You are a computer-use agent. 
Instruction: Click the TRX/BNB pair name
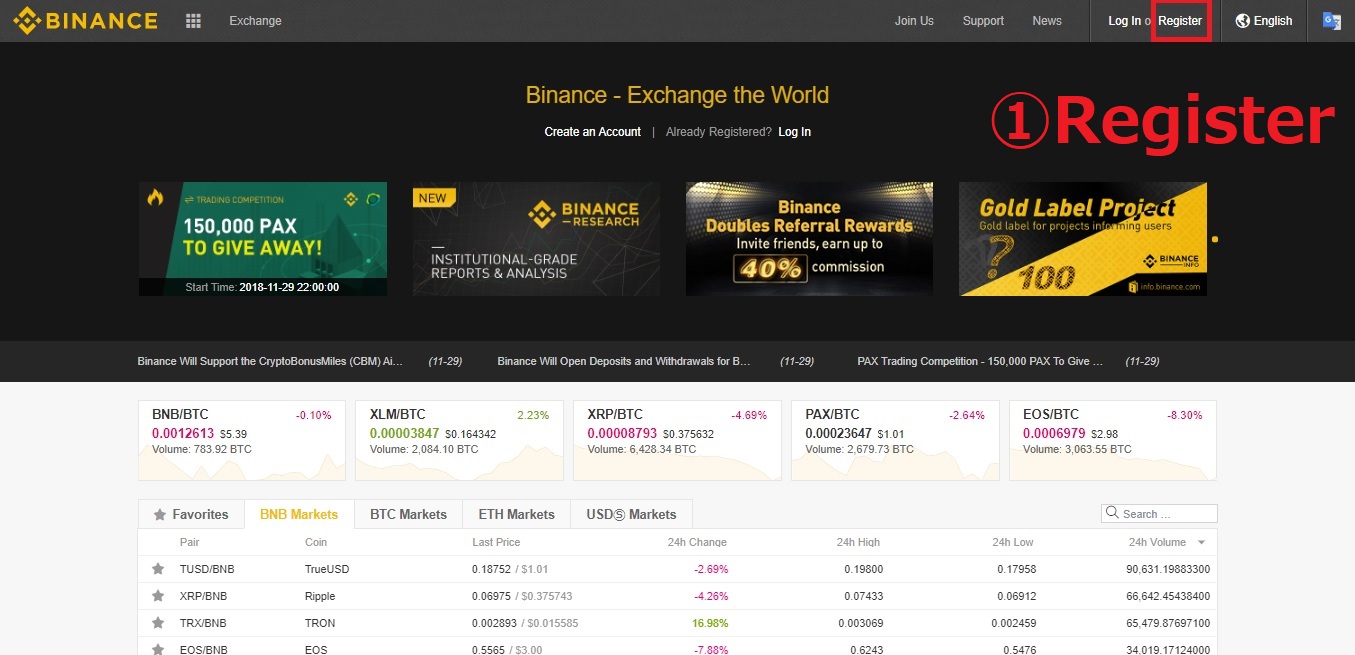coord(203,623)
